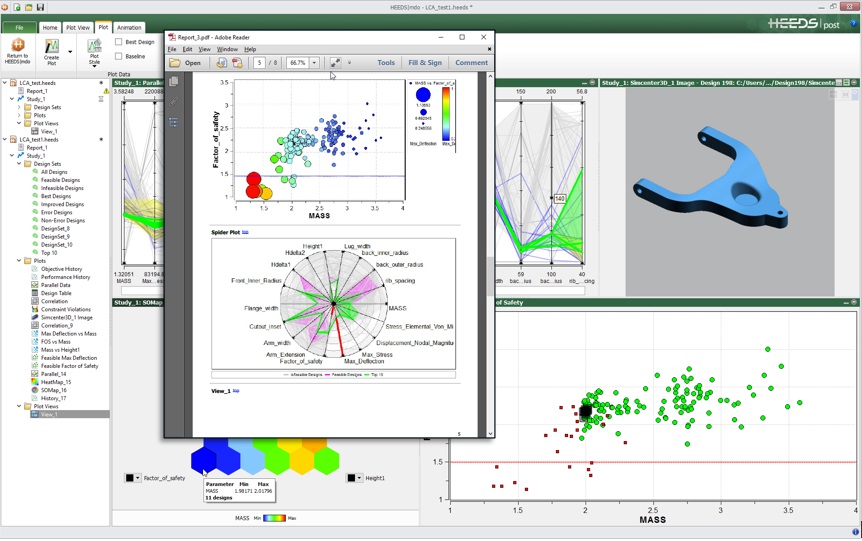
Task: Open the Create Plot dropdown arrow
Action: pyautogui.click(x=70, y=52)
